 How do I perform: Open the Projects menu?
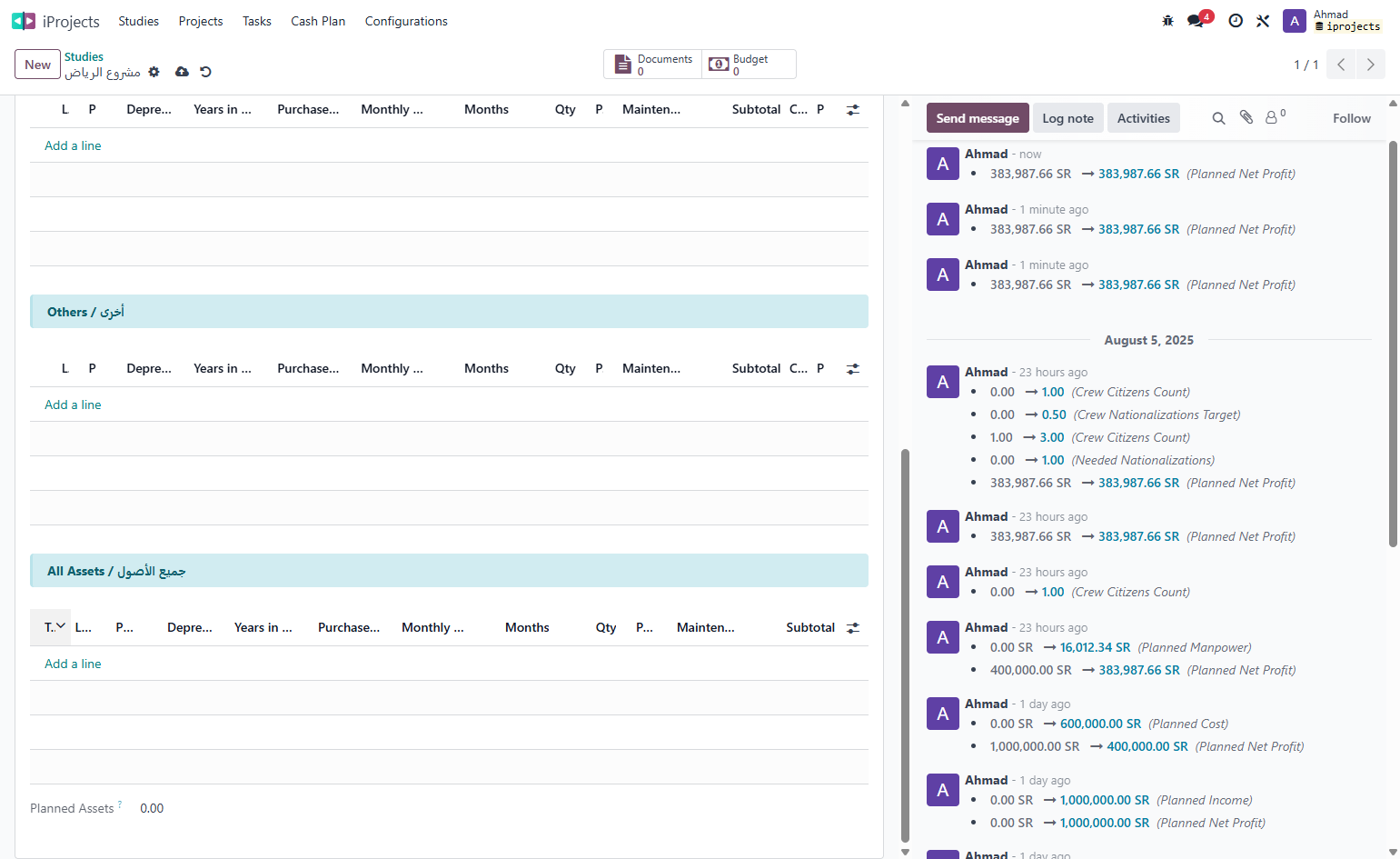pyautogui.click(x=201, y=21)
